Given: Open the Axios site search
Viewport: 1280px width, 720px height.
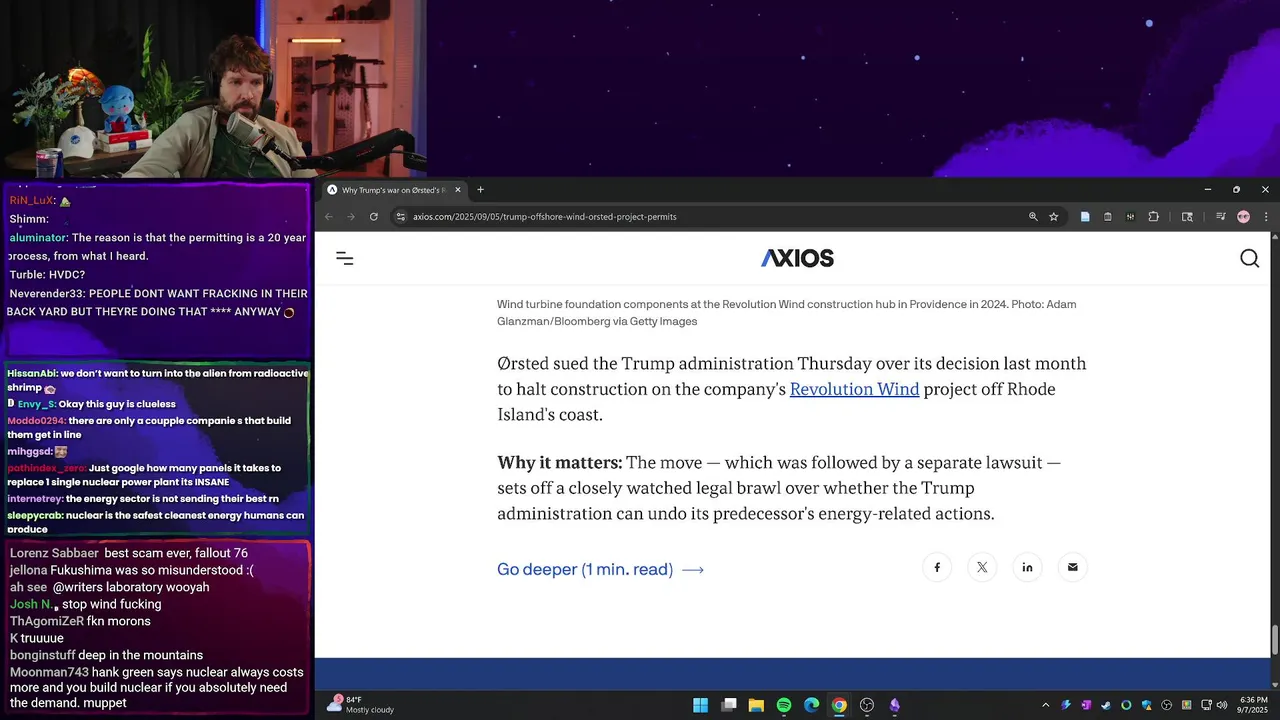Looking at the screenshot, I should (x=1249, y=259).
